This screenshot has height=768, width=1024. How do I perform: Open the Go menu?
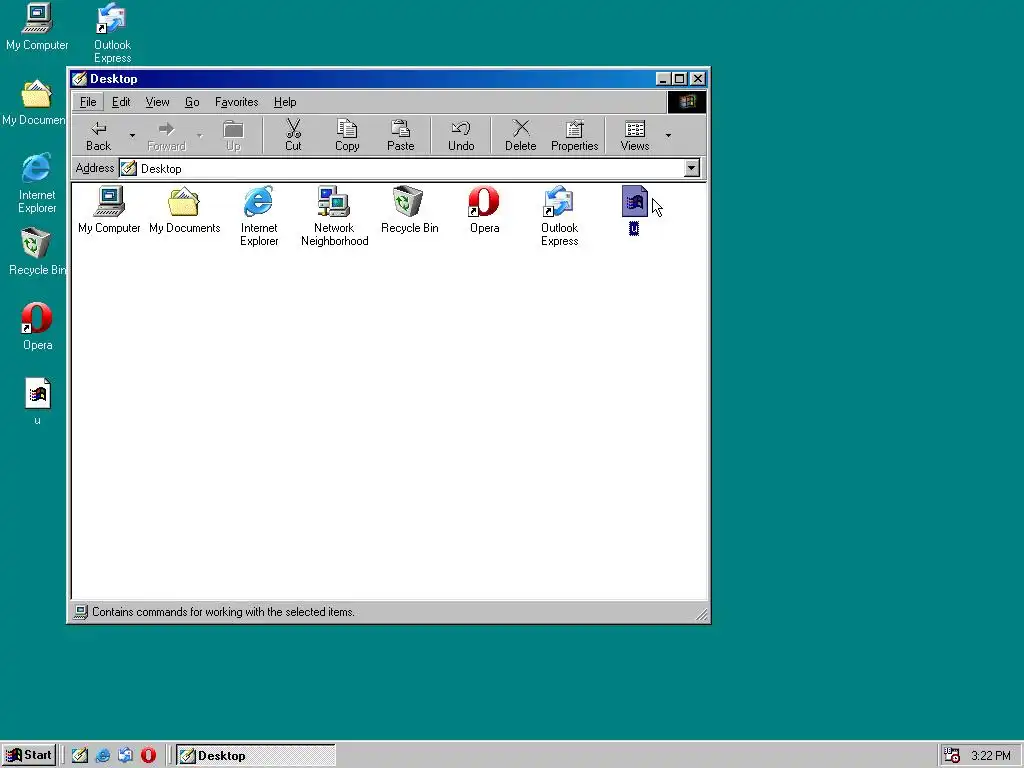(192, 102)
